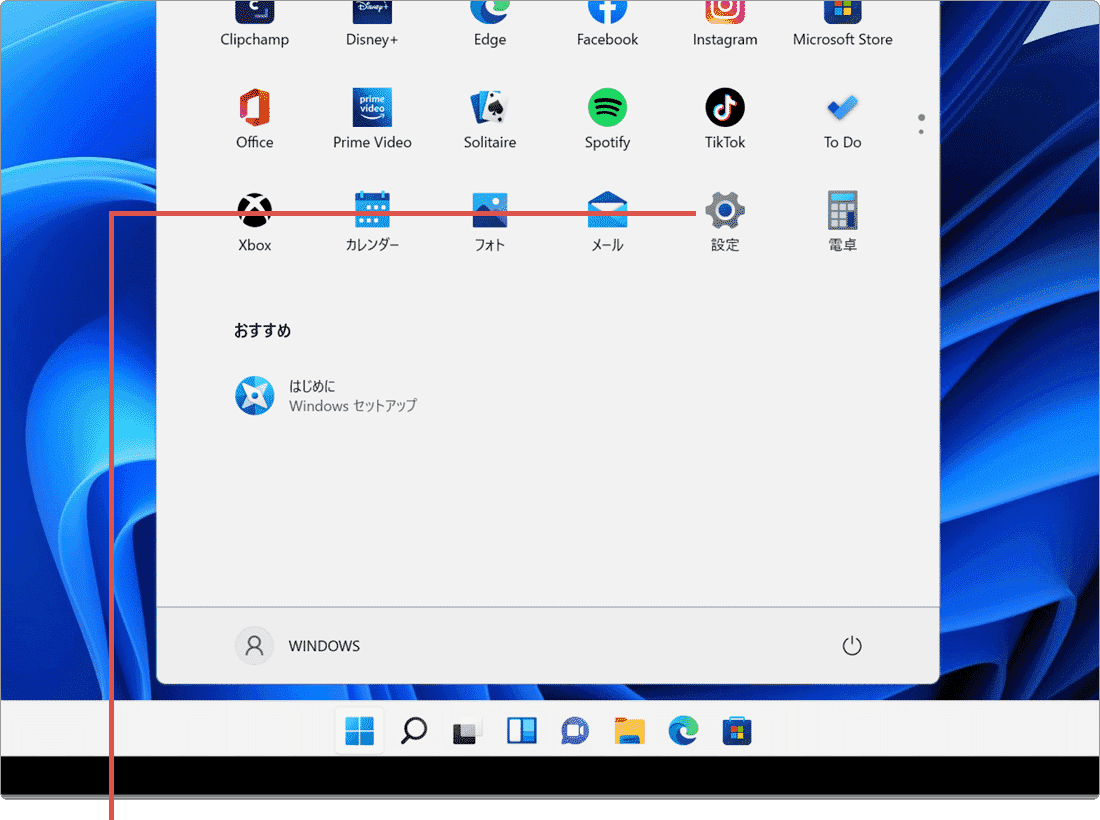Launch Spotify
Screen dimensions: 1100x820
coord(608,119)
